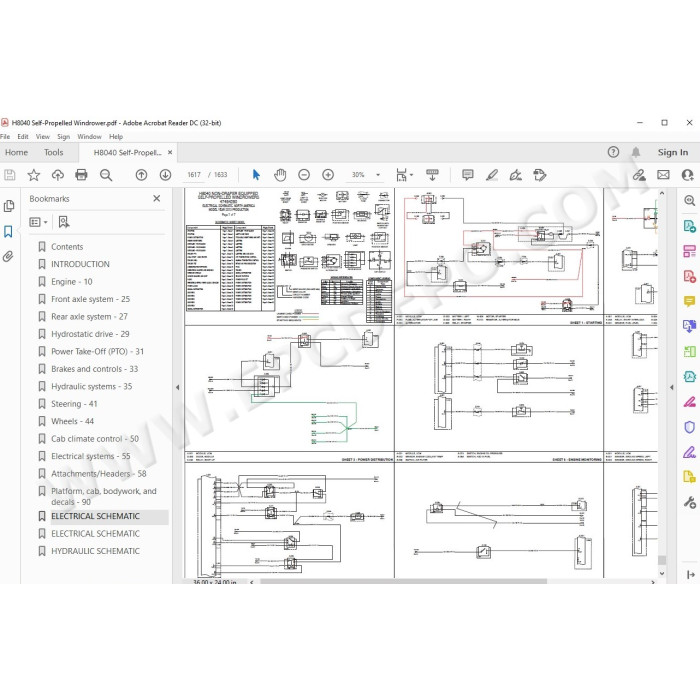Jump to the Contents bookmark
The width and height of the screenshot is (700, 700).
(x=67, y=247)
